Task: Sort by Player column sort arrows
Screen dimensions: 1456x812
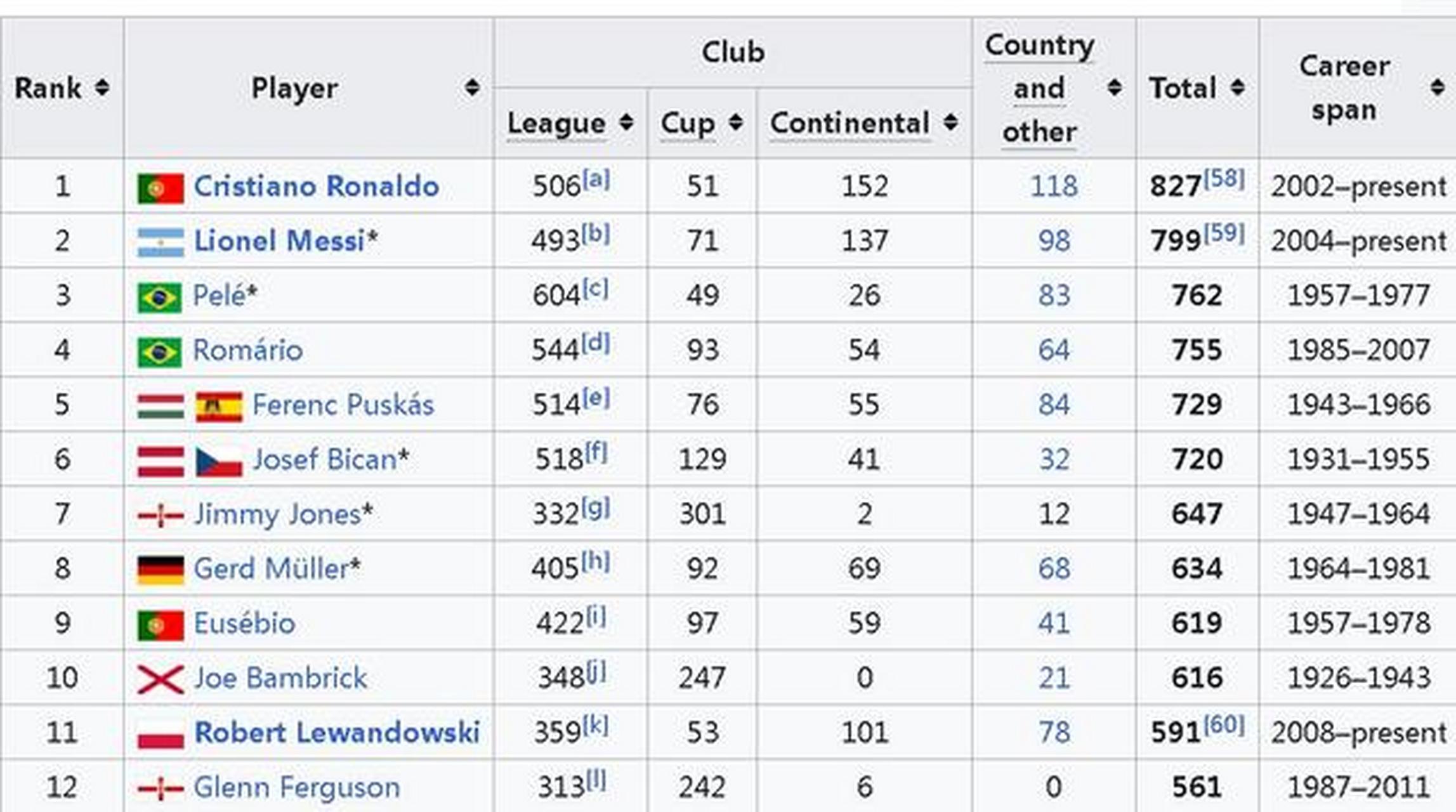Action: point(471,88)
